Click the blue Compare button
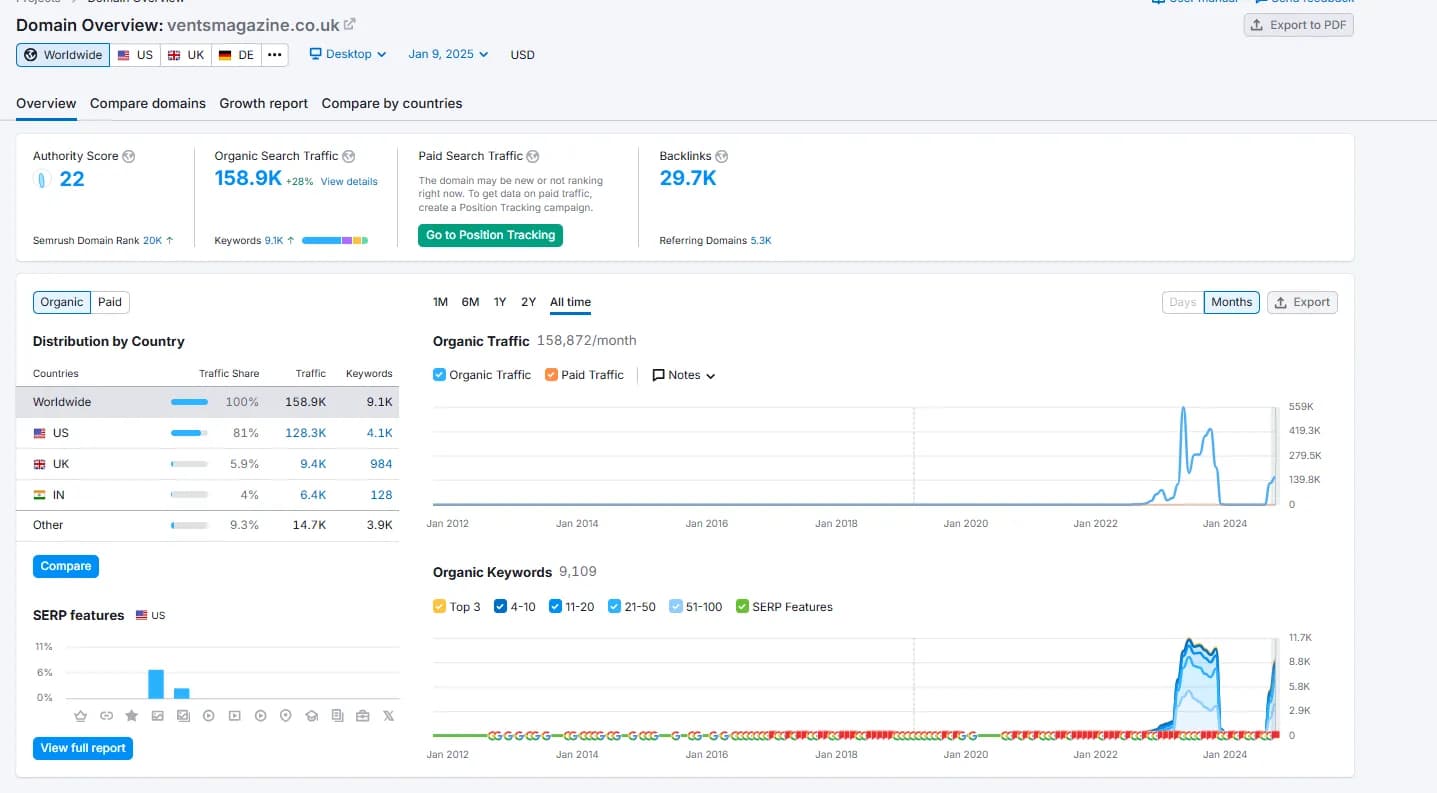This screenshot has height=793, width=1437. (66, 566)
